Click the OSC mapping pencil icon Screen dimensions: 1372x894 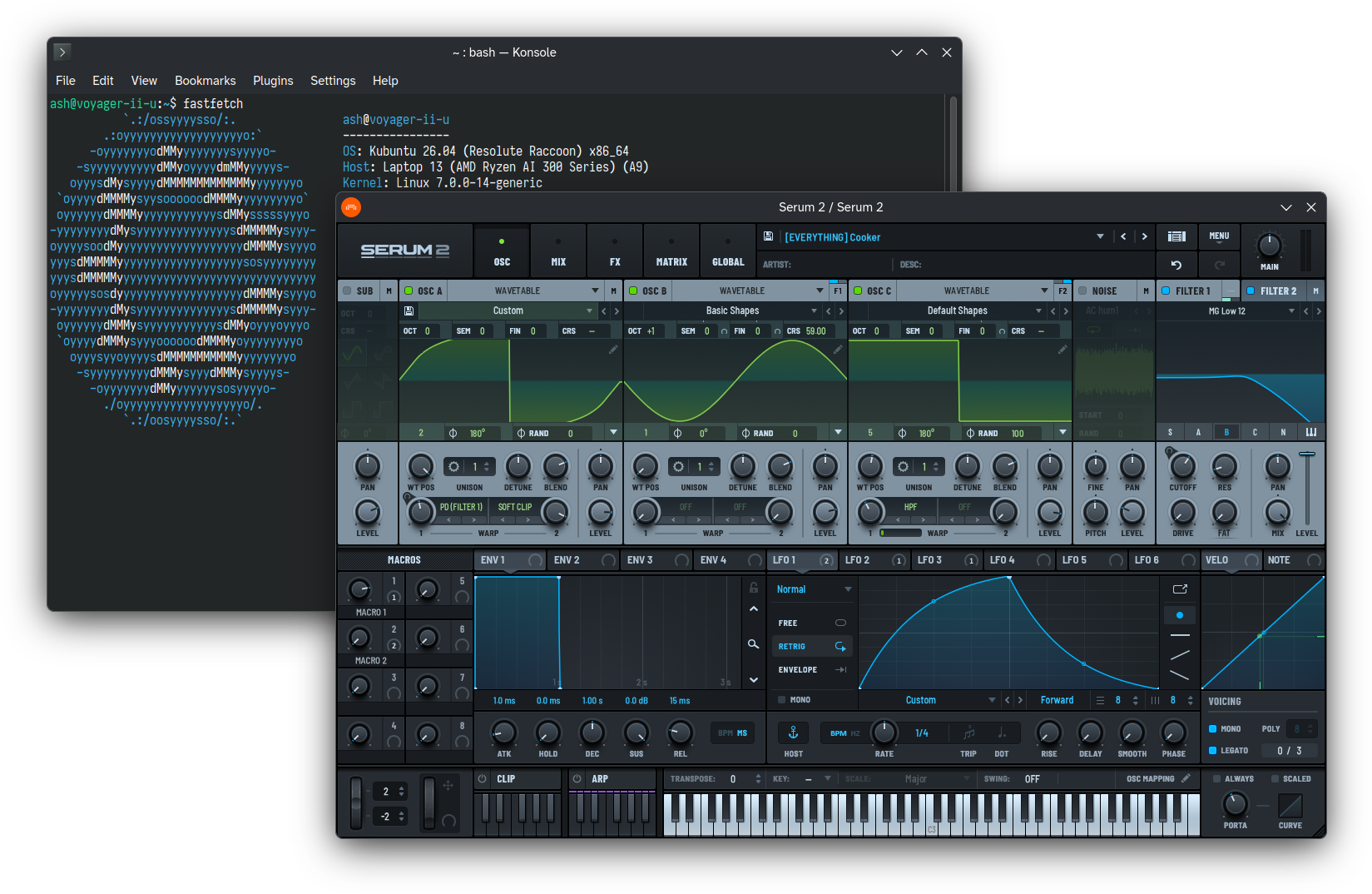[x=1186, y=778]
